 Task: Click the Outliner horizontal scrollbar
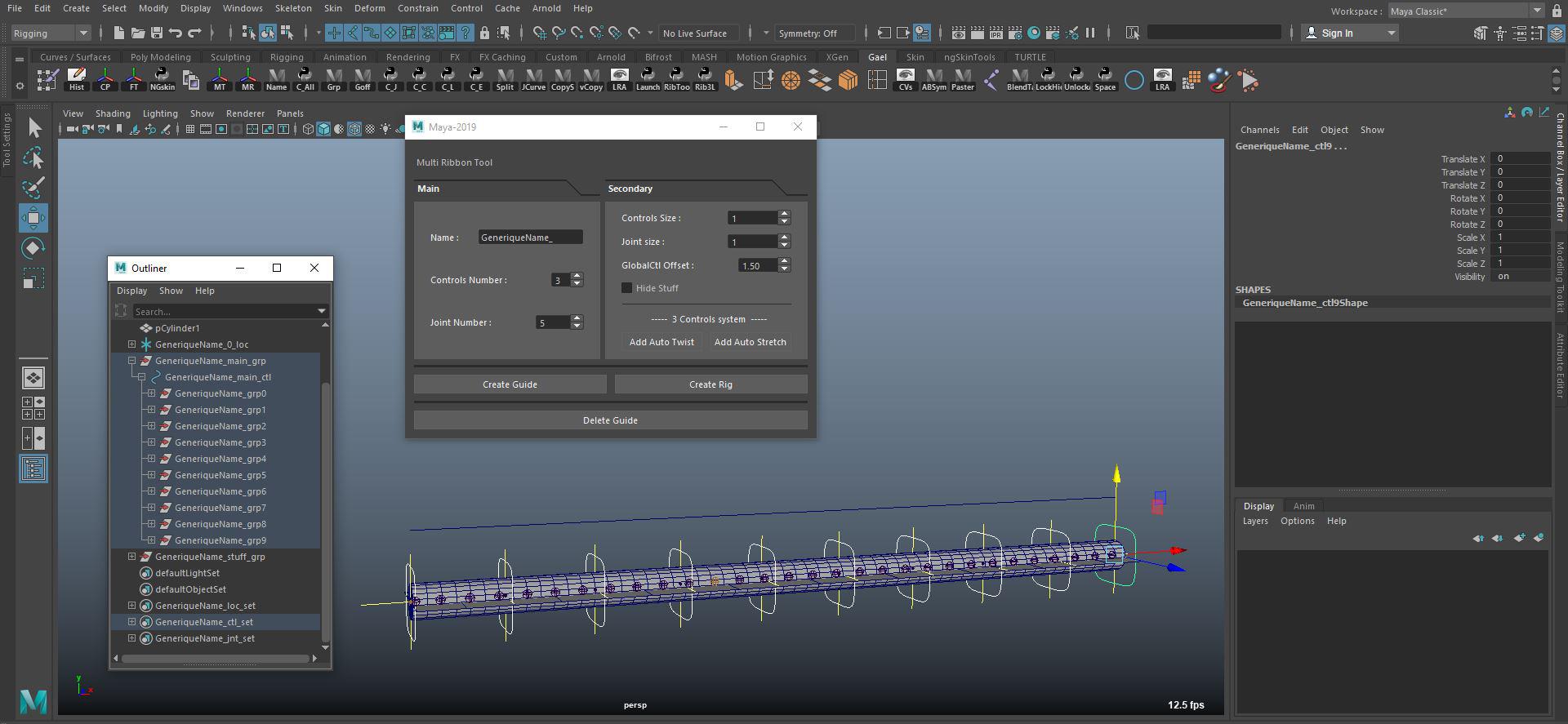tap(216, 658)
